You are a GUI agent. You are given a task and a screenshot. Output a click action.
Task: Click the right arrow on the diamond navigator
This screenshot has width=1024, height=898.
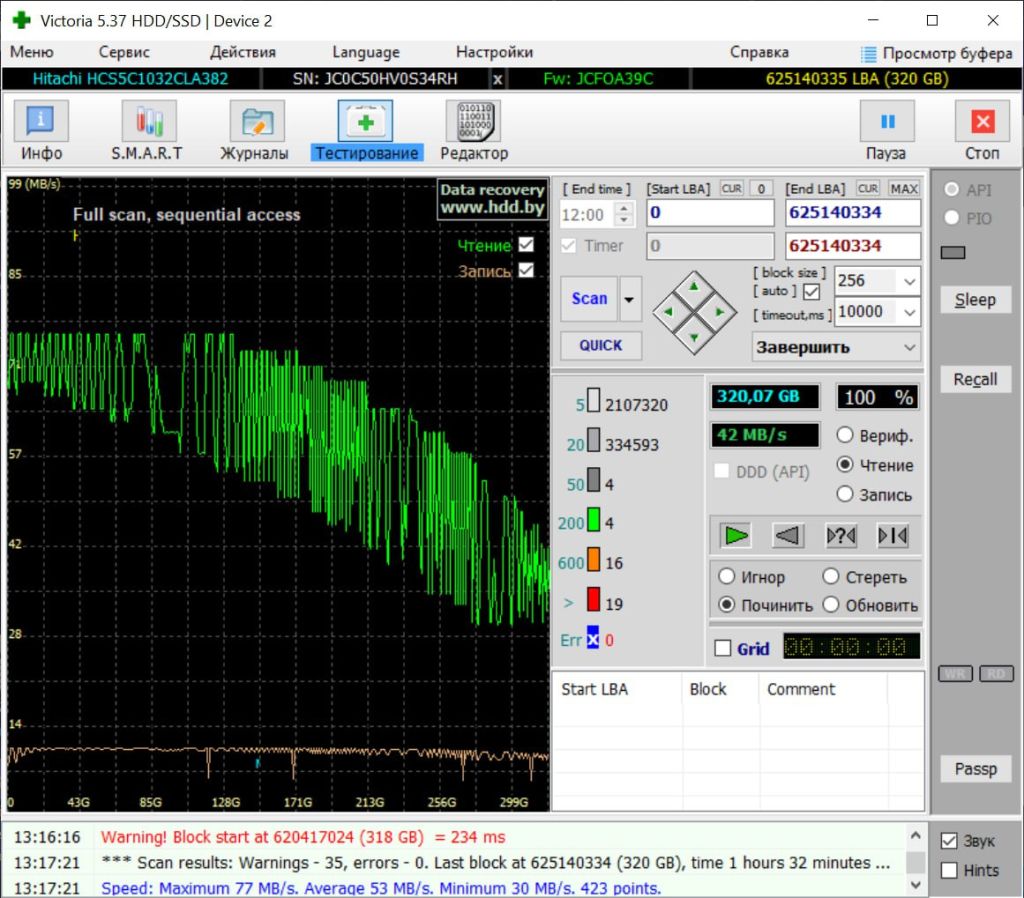point(720,312)
